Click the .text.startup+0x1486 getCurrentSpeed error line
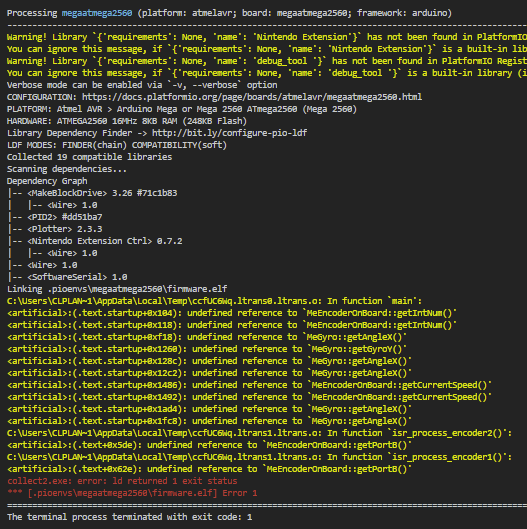The height and width of the screenshot is (529, 527). pyautogui.click(x=249, y=385)
